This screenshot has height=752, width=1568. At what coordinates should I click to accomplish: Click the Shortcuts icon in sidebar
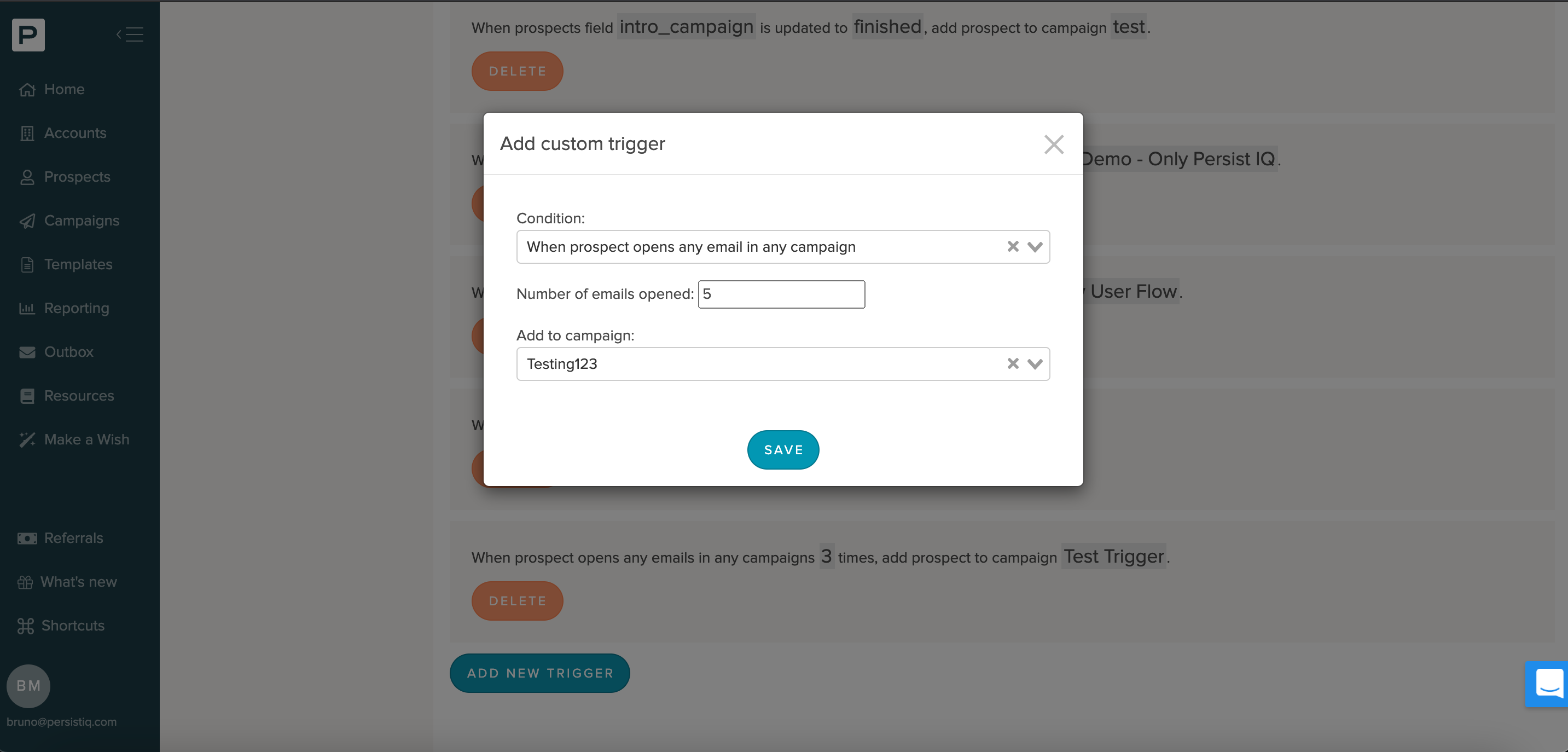pos(26,625)
